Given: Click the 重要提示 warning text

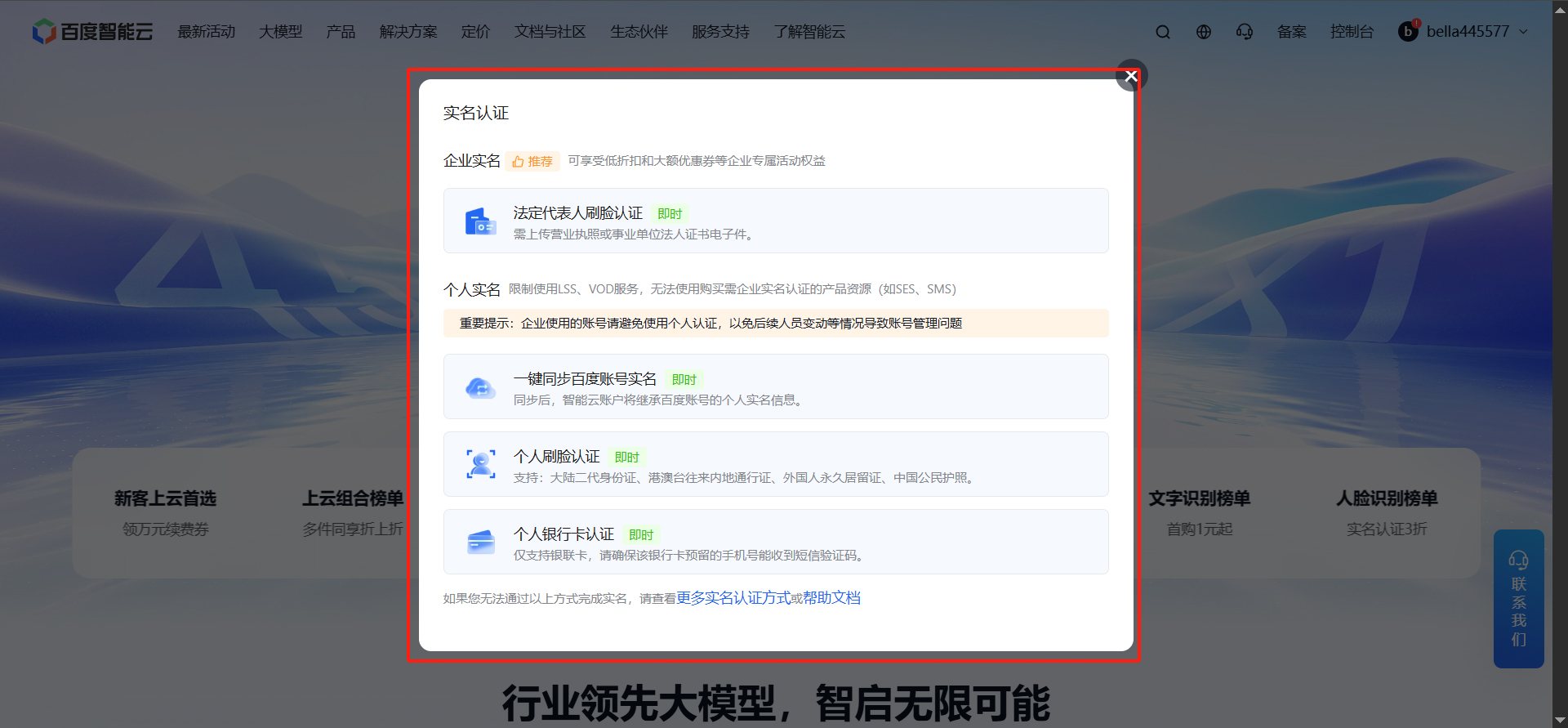Looking at the screenshot, I should [x=710, y=324].
